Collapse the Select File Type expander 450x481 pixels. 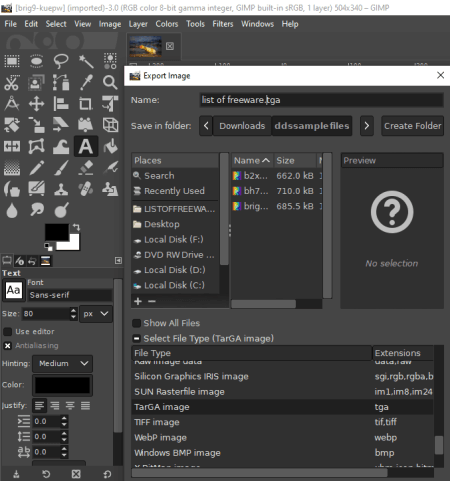tap(136, 339)
